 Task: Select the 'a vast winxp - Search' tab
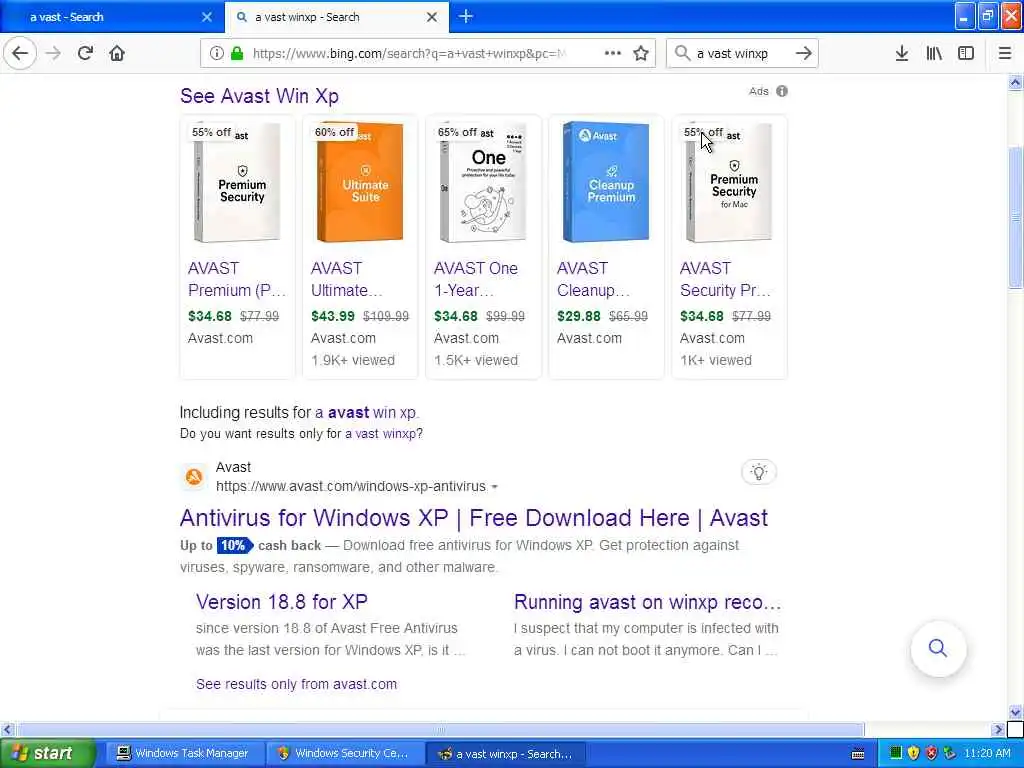[336, 17]
